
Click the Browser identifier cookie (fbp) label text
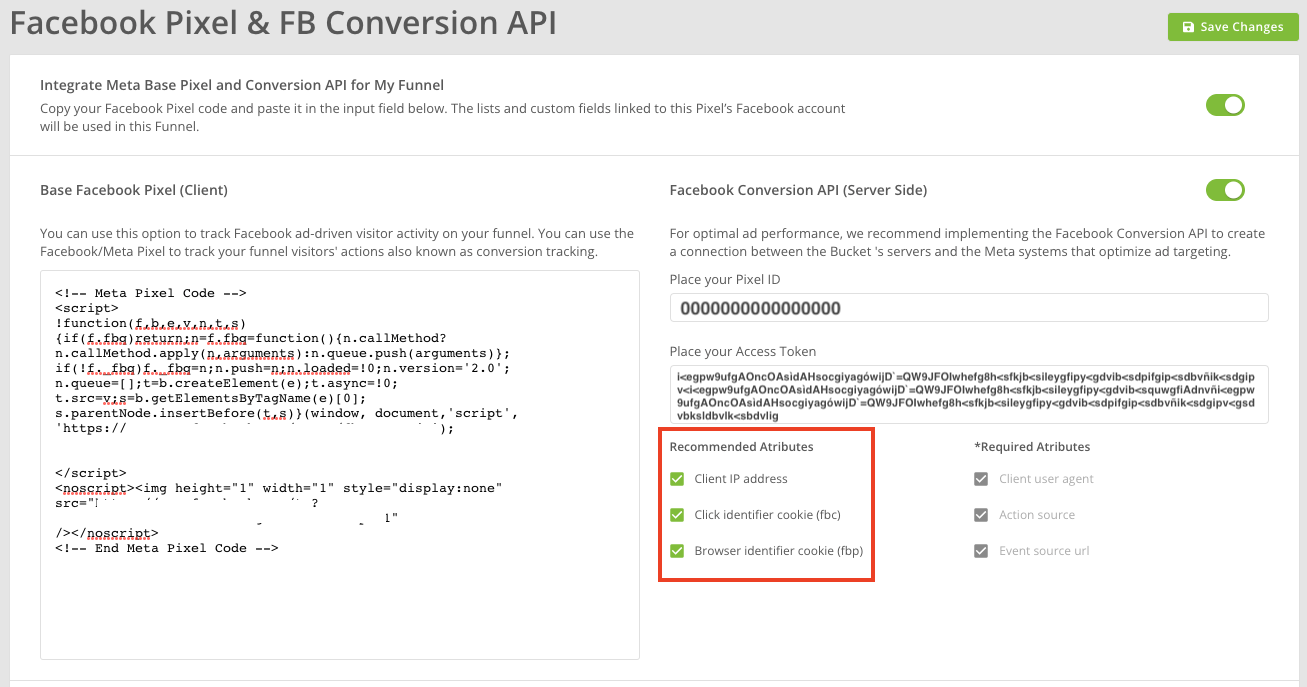pyautogui.click(x=778, y=551)
